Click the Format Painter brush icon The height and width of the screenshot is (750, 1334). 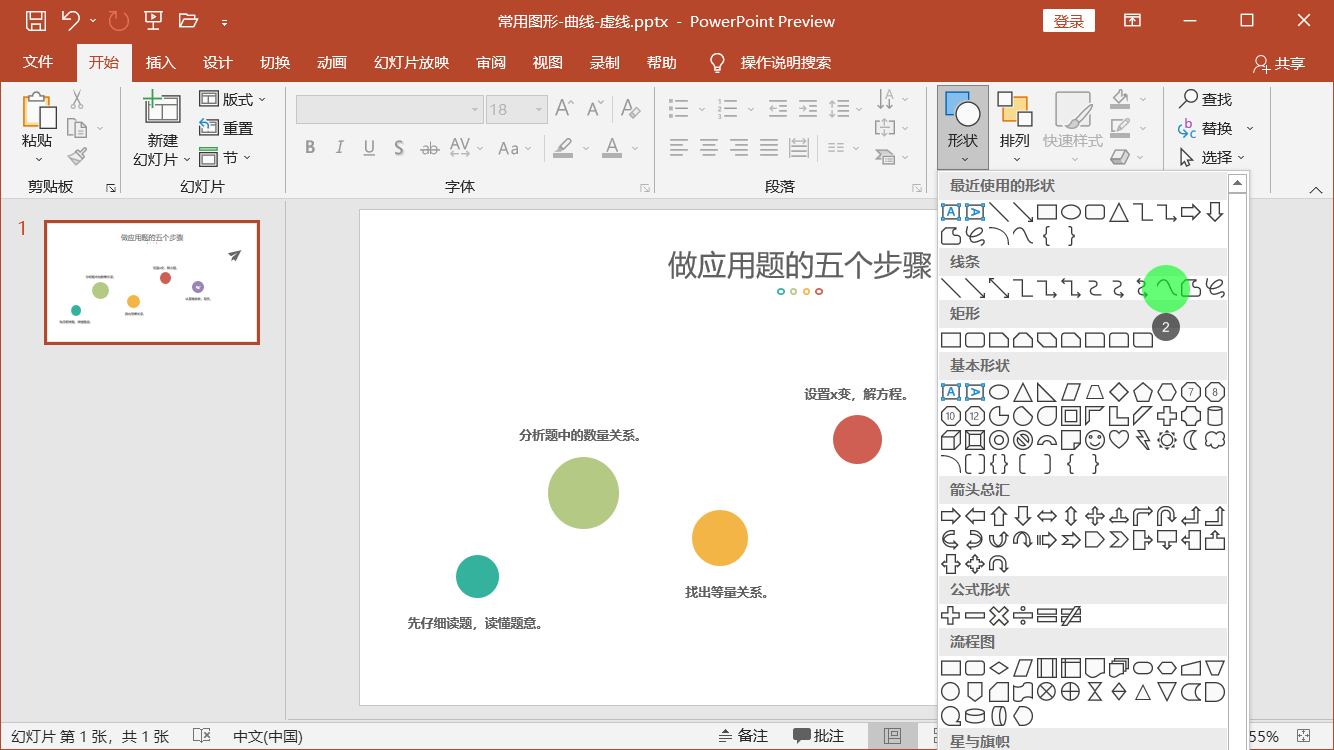click(x=77, y=156)
